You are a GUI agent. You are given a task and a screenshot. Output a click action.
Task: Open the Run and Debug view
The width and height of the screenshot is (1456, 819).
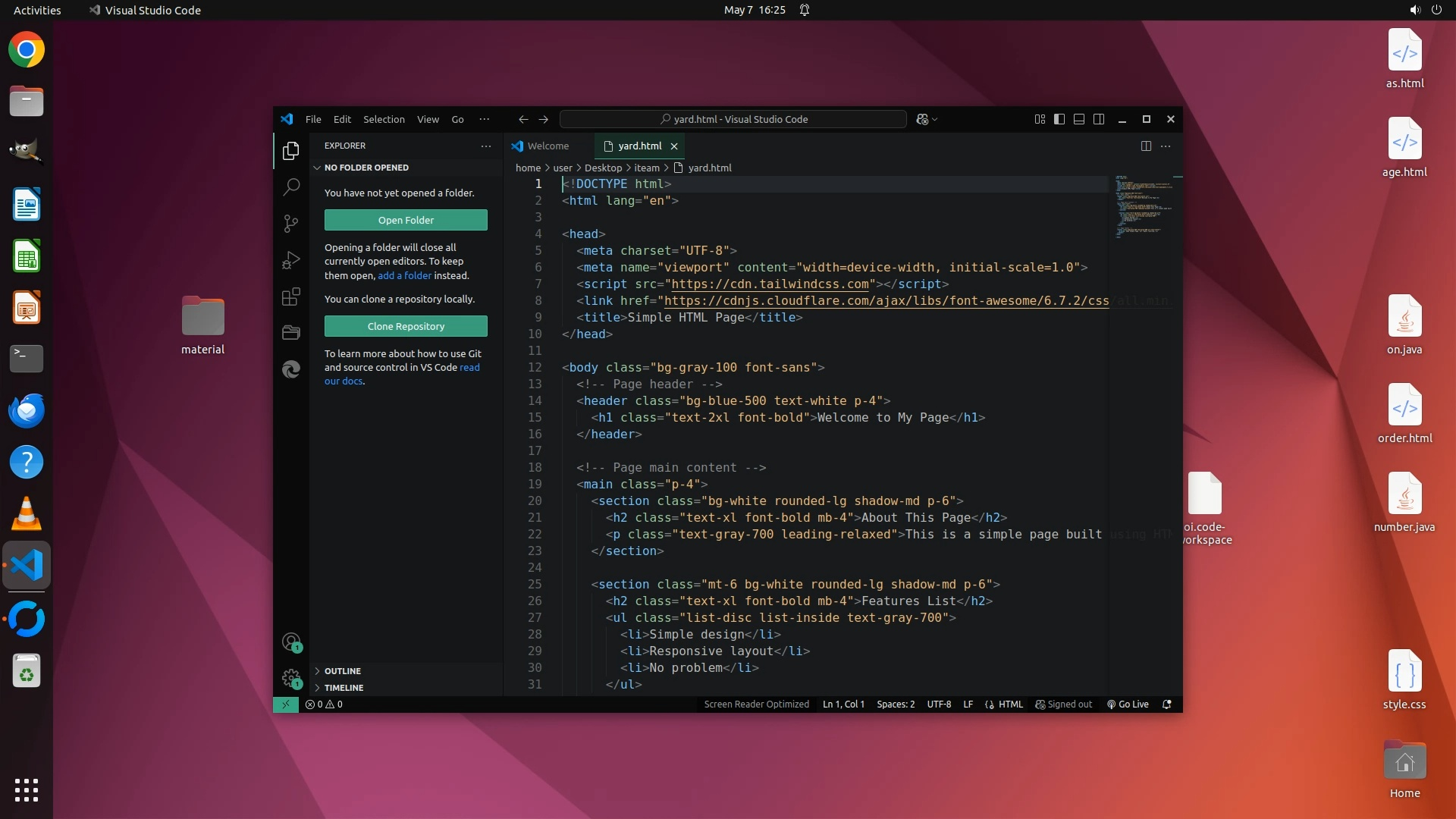click(x=291, y=260)
